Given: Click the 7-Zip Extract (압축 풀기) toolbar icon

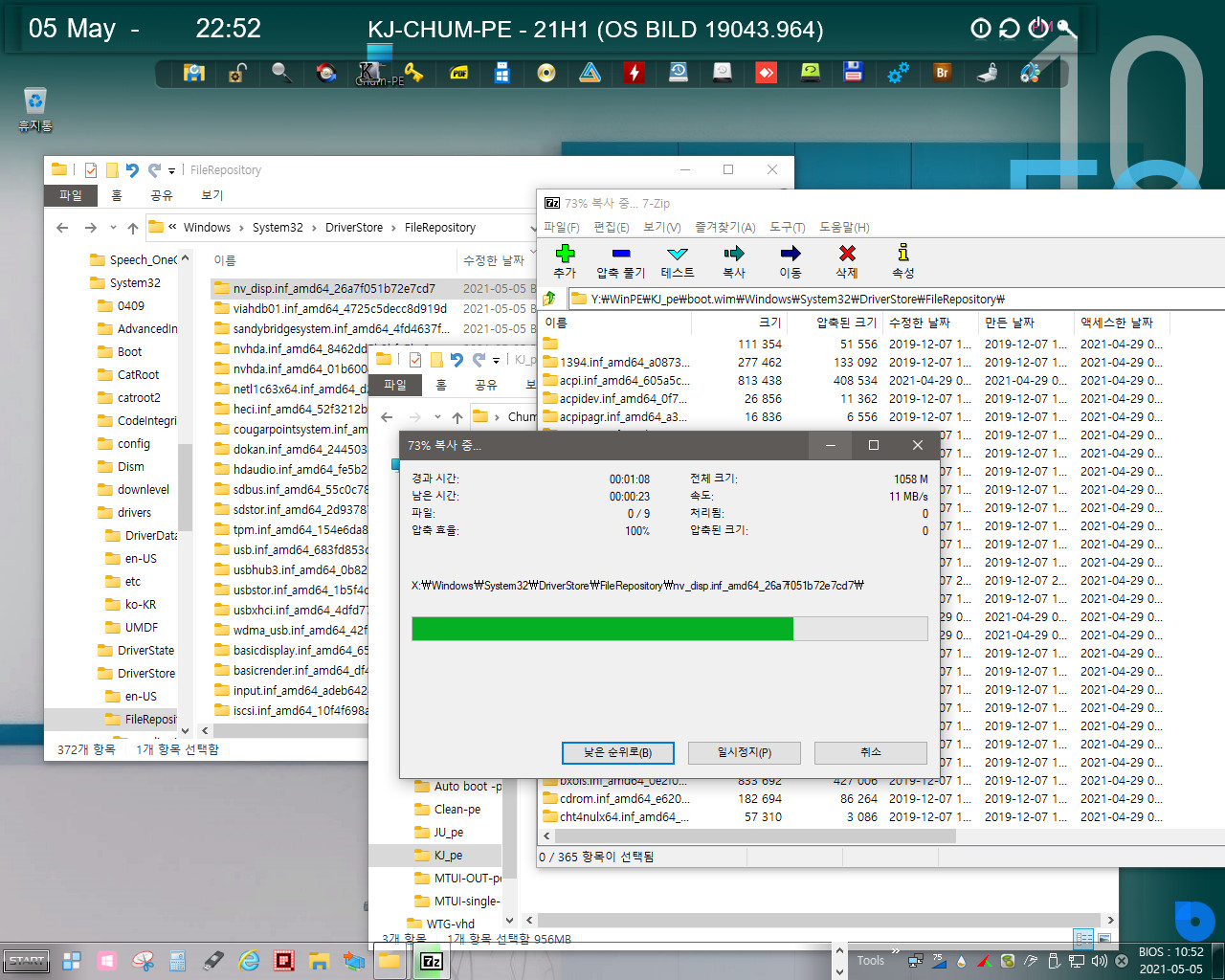Looking at the screenshot, I should click(x=621, y=254).
